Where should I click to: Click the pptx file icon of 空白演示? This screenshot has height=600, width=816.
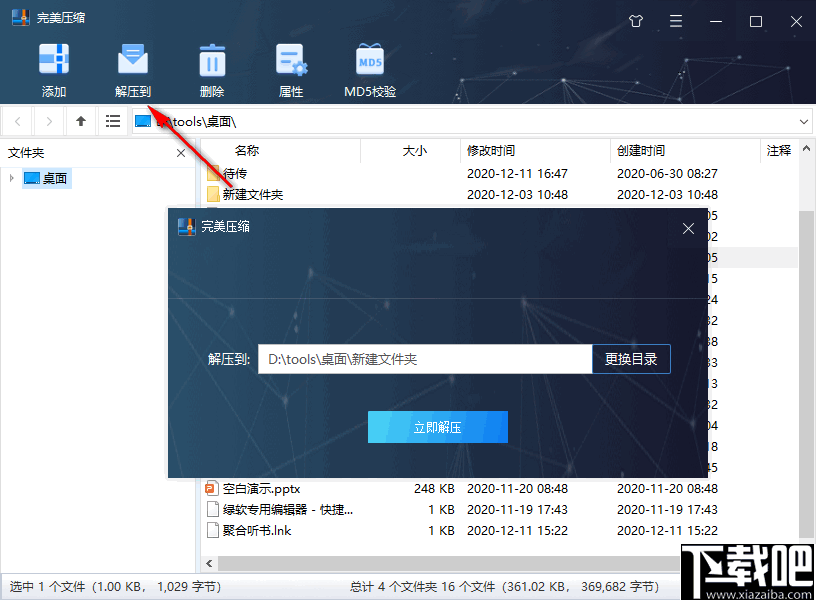pos(211,489)
